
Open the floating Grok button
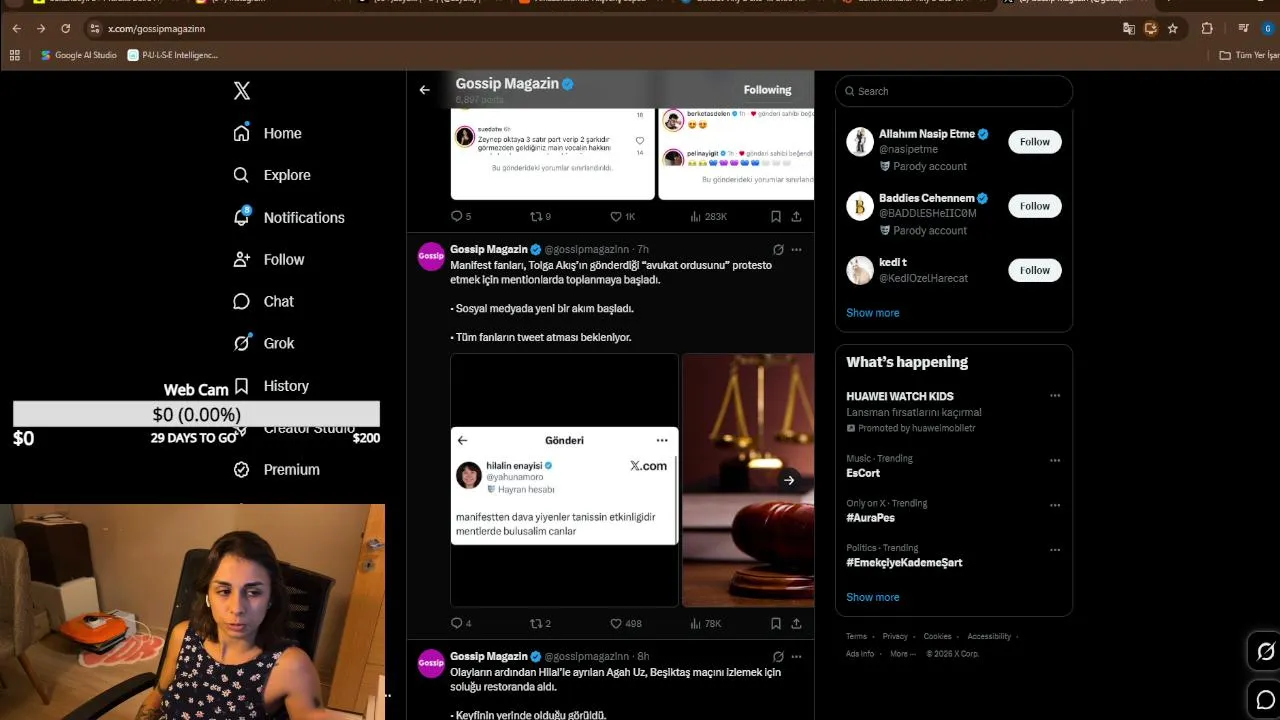[x=1265, y=652]
